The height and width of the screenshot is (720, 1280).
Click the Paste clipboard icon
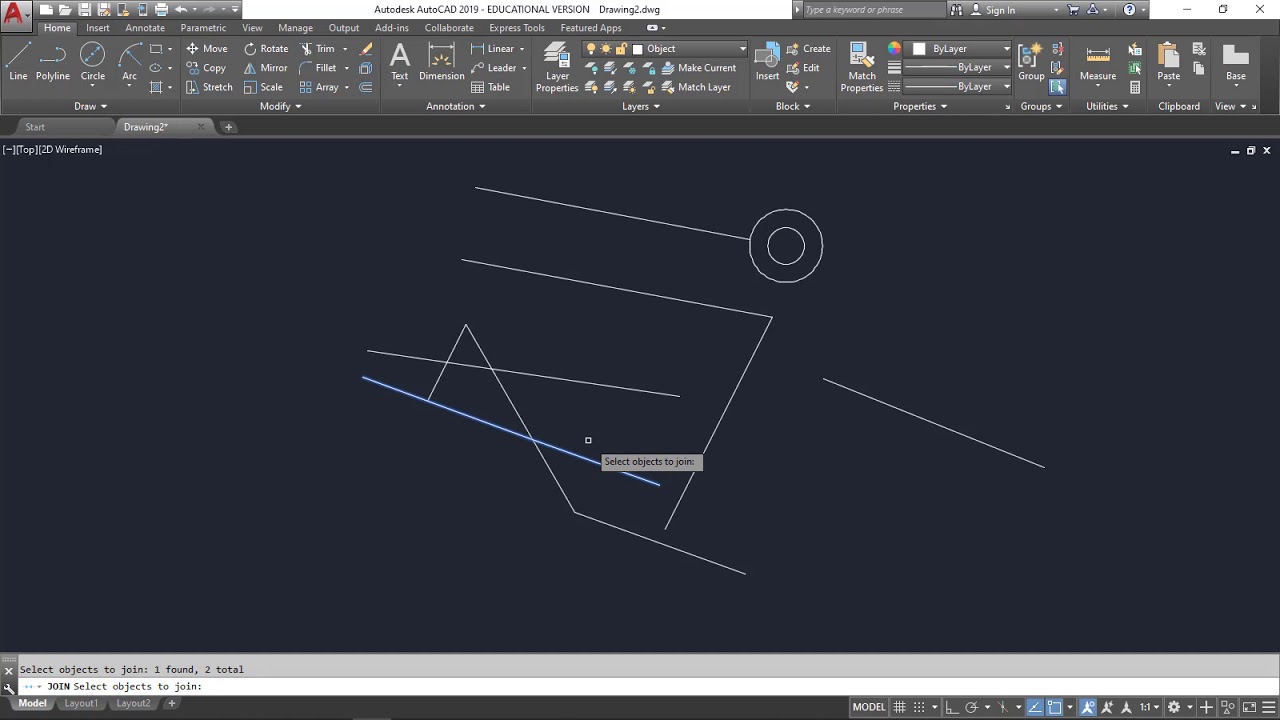(1168, 61)
